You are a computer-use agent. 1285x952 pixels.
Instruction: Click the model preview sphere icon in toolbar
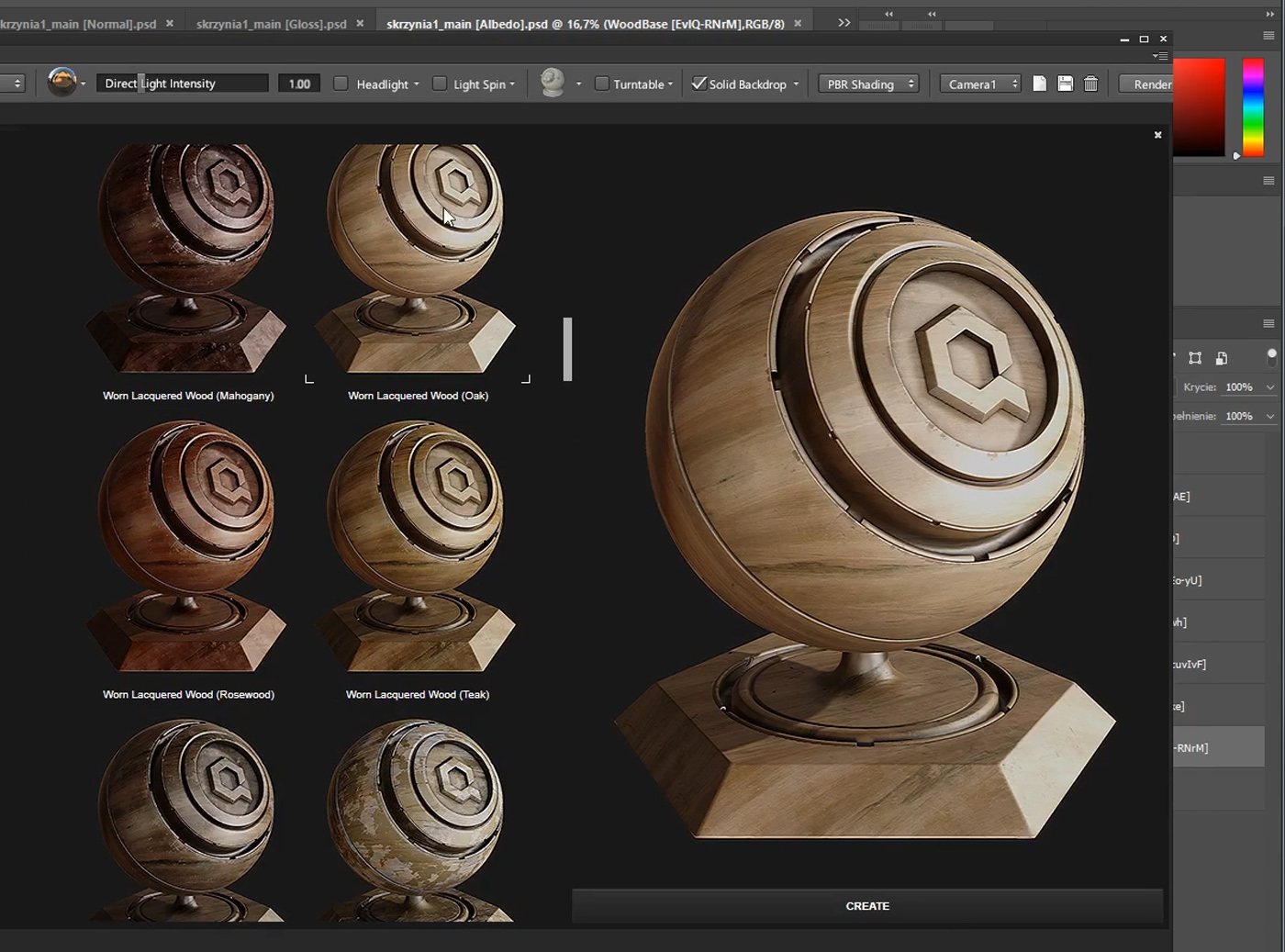tap(551, 83)
